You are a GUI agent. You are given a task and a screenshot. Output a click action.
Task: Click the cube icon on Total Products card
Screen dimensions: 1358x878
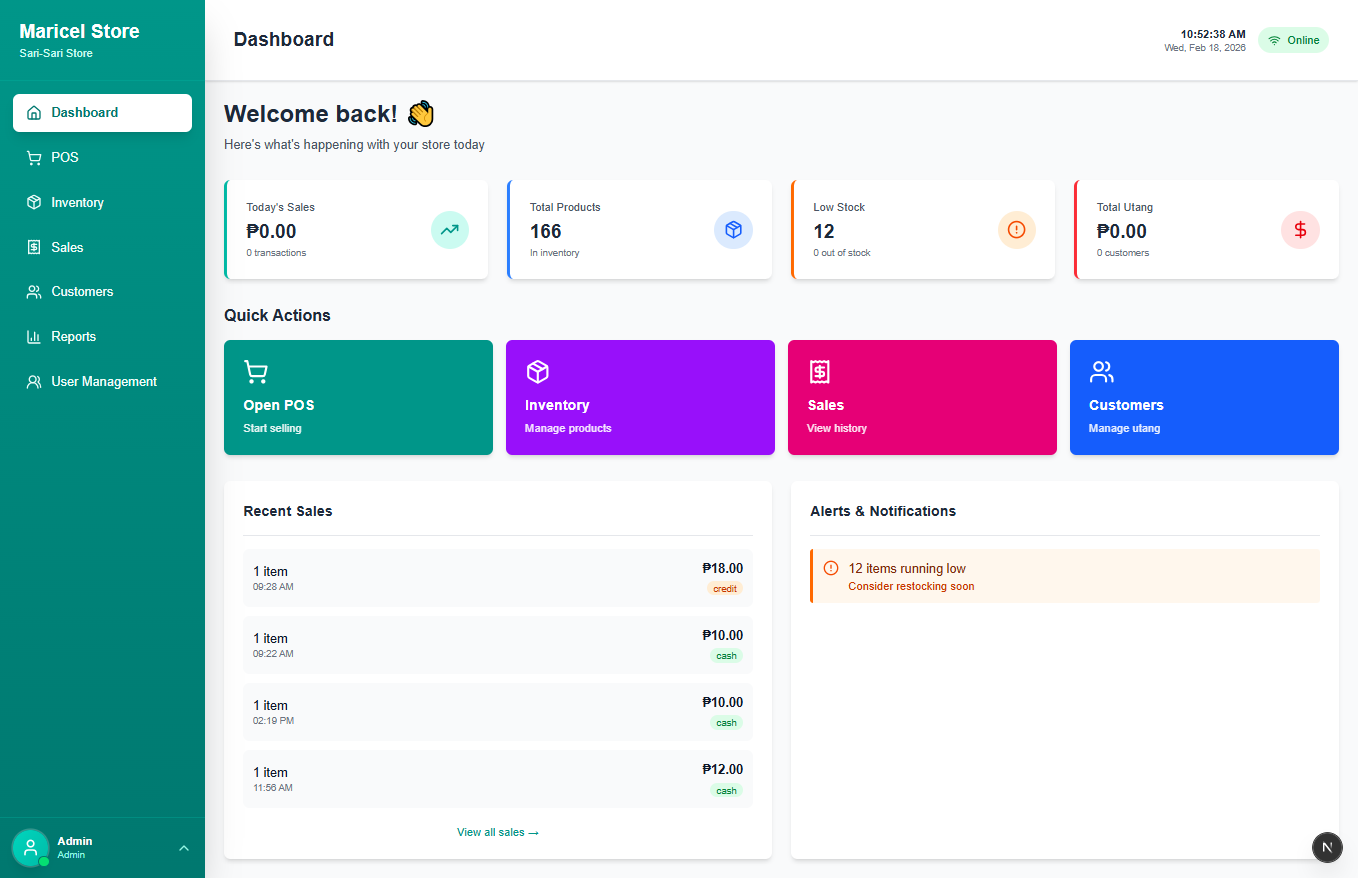(x=733, y=230)
